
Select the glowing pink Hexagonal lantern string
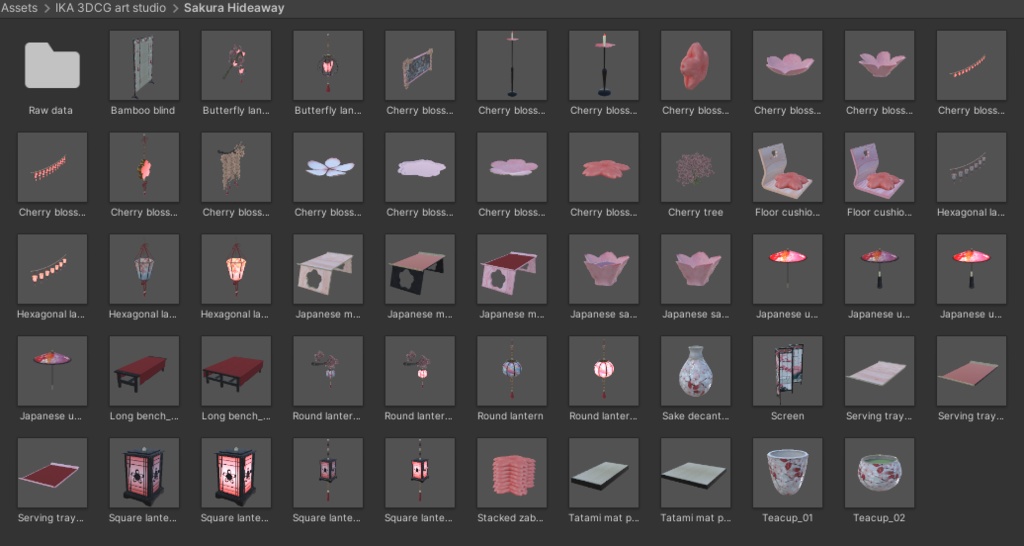click(52, 269)
